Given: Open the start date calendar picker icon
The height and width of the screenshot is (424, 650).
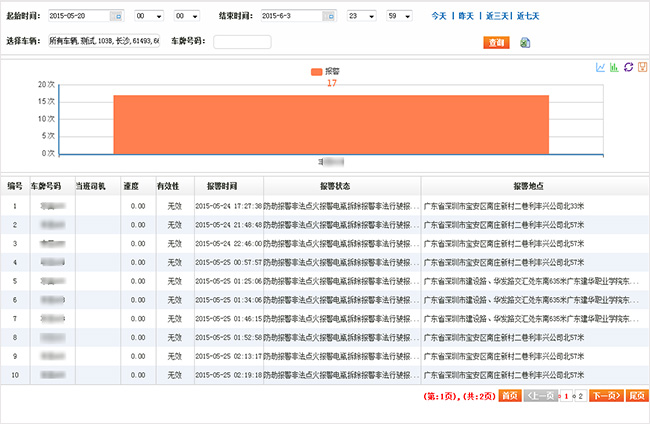Looking at the screenshot, I should [118, 16].
